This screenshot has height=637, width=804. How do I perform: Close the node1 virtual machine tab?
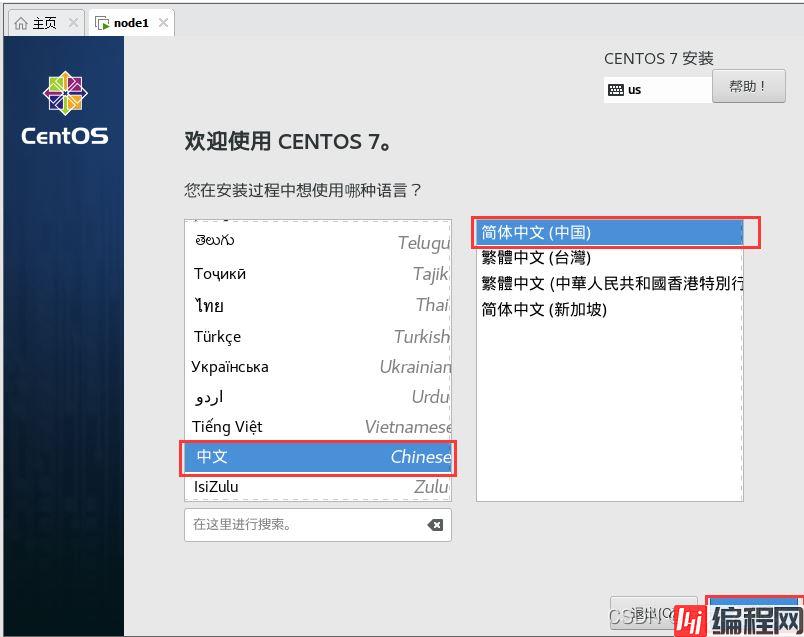(163, 23)
